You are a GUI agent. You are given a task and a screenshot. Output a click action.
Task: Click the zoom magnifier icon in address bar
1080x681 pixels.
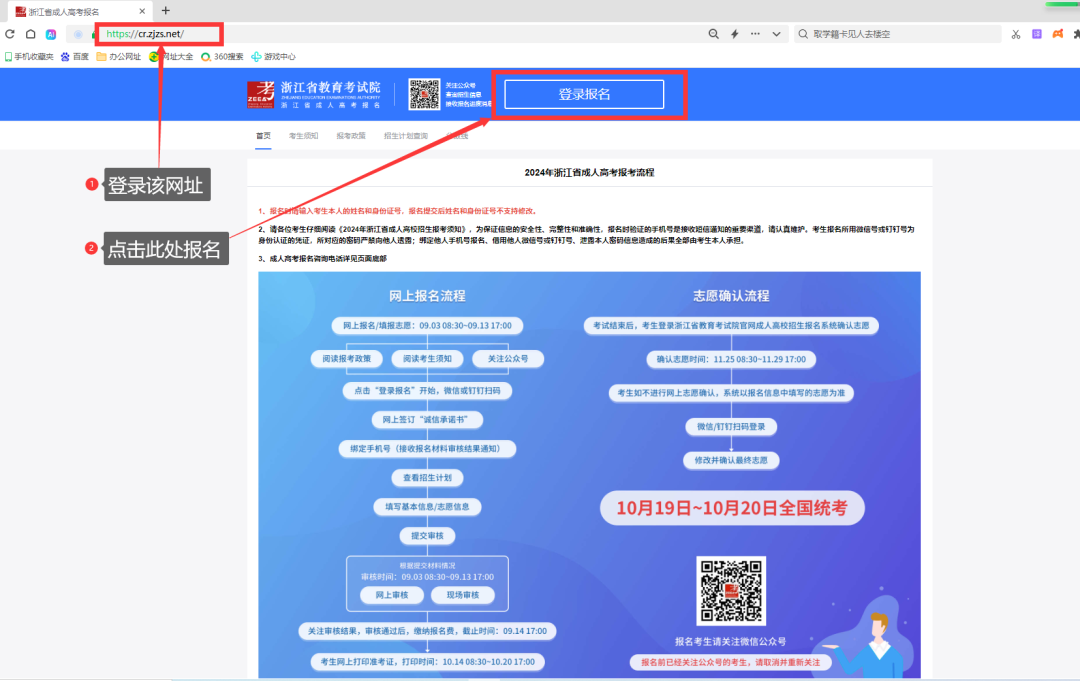click(x=713, y=34)
